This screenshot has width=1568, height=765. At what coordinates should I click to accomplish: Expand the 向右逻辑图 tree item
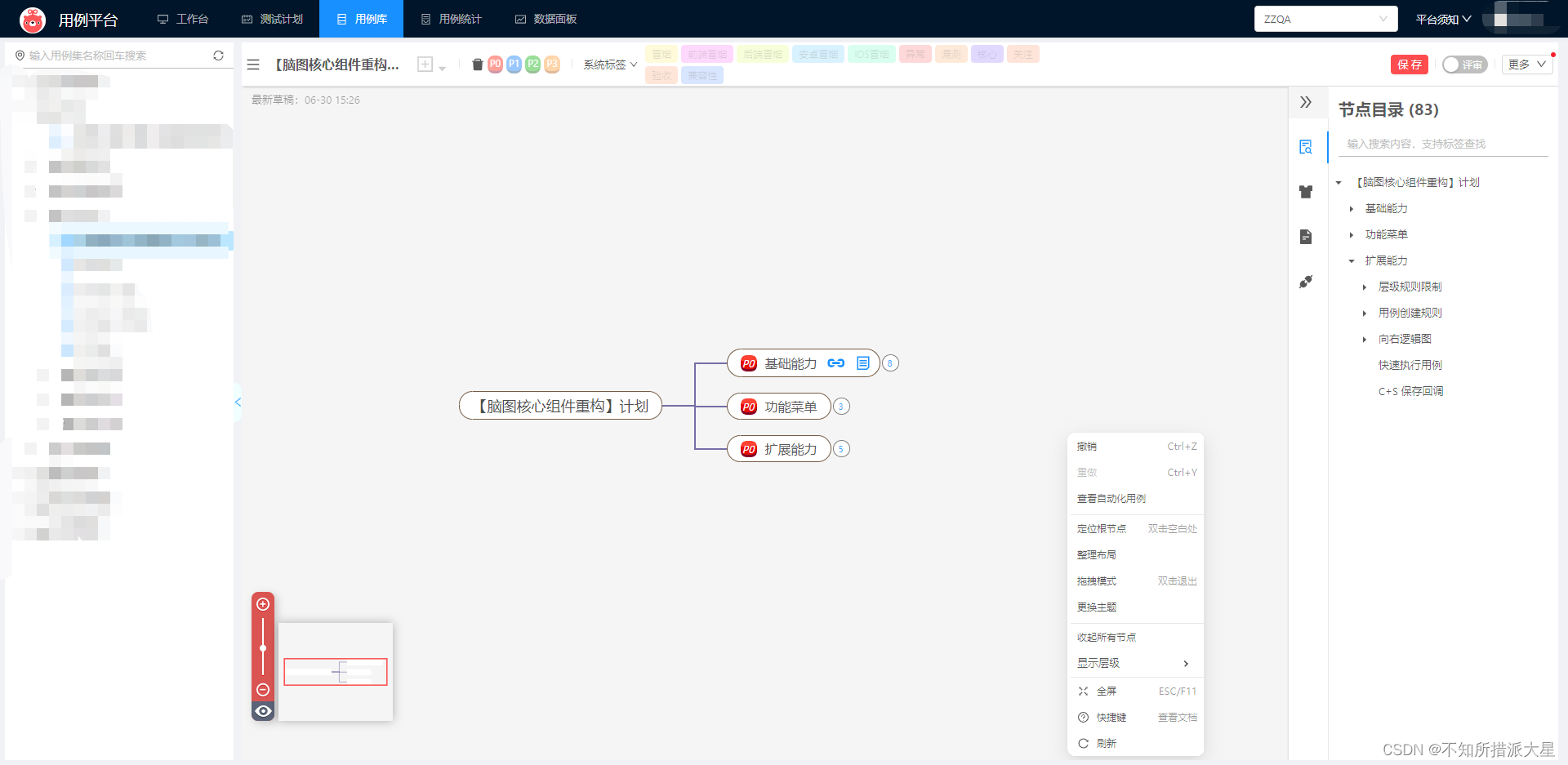pyautogui.click(x=1365, y=340)
